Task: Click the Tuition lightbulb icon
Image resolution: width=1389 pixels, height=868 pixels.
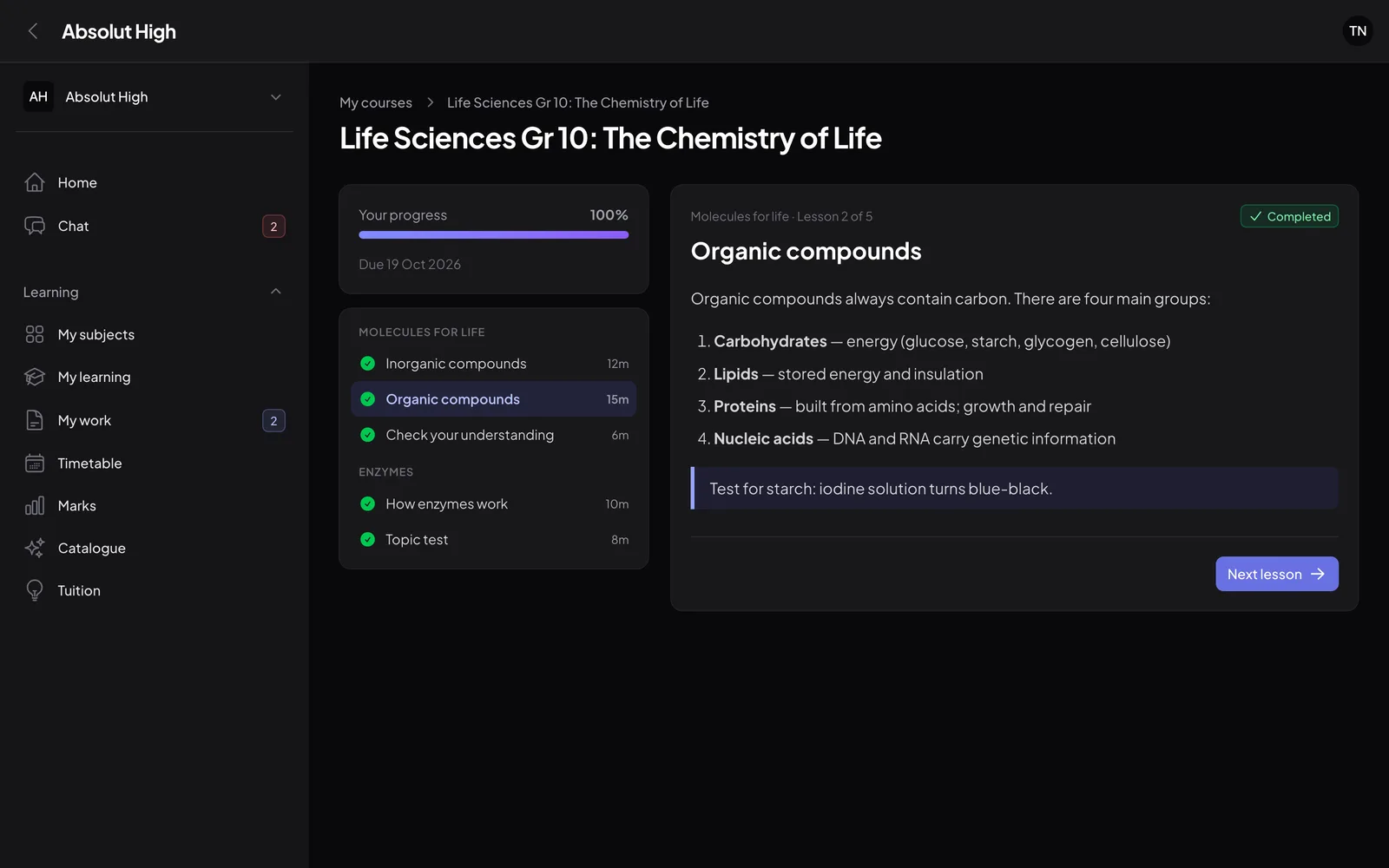Action: click(x=35, y=590)
